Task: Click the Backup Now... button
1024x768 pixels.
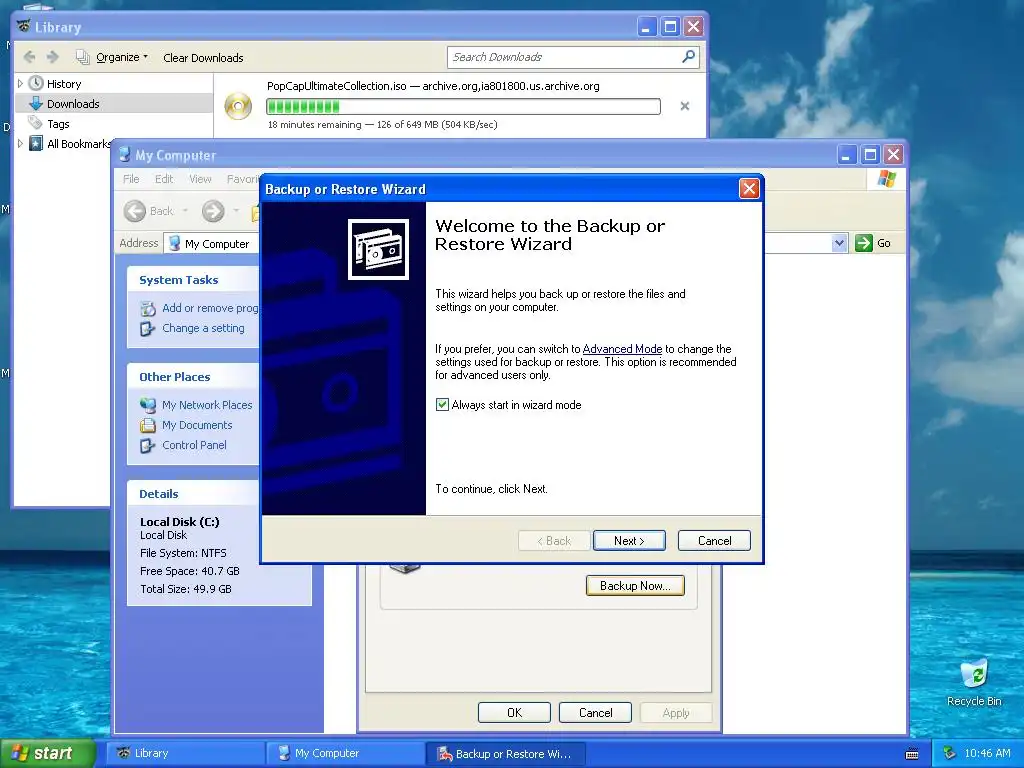Action: (x=635, y=586)
